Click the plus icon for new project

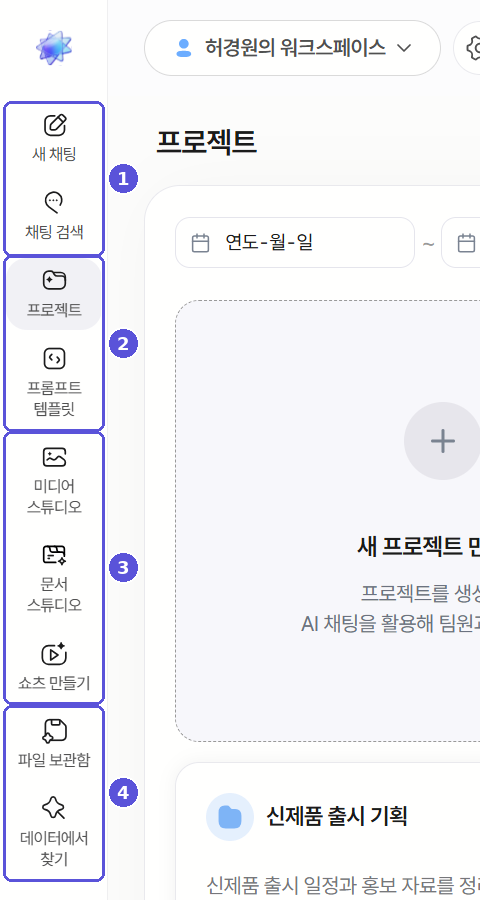[443, 441]
